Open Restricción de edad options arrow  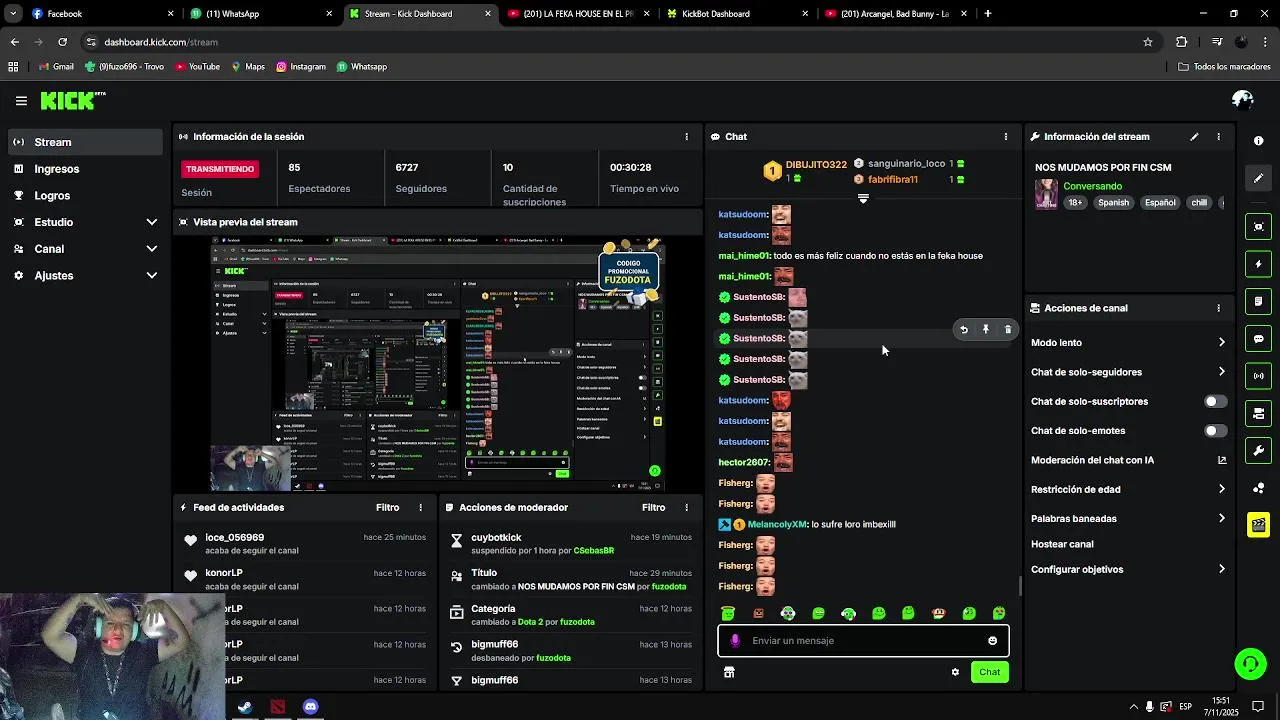(1221, 489)
